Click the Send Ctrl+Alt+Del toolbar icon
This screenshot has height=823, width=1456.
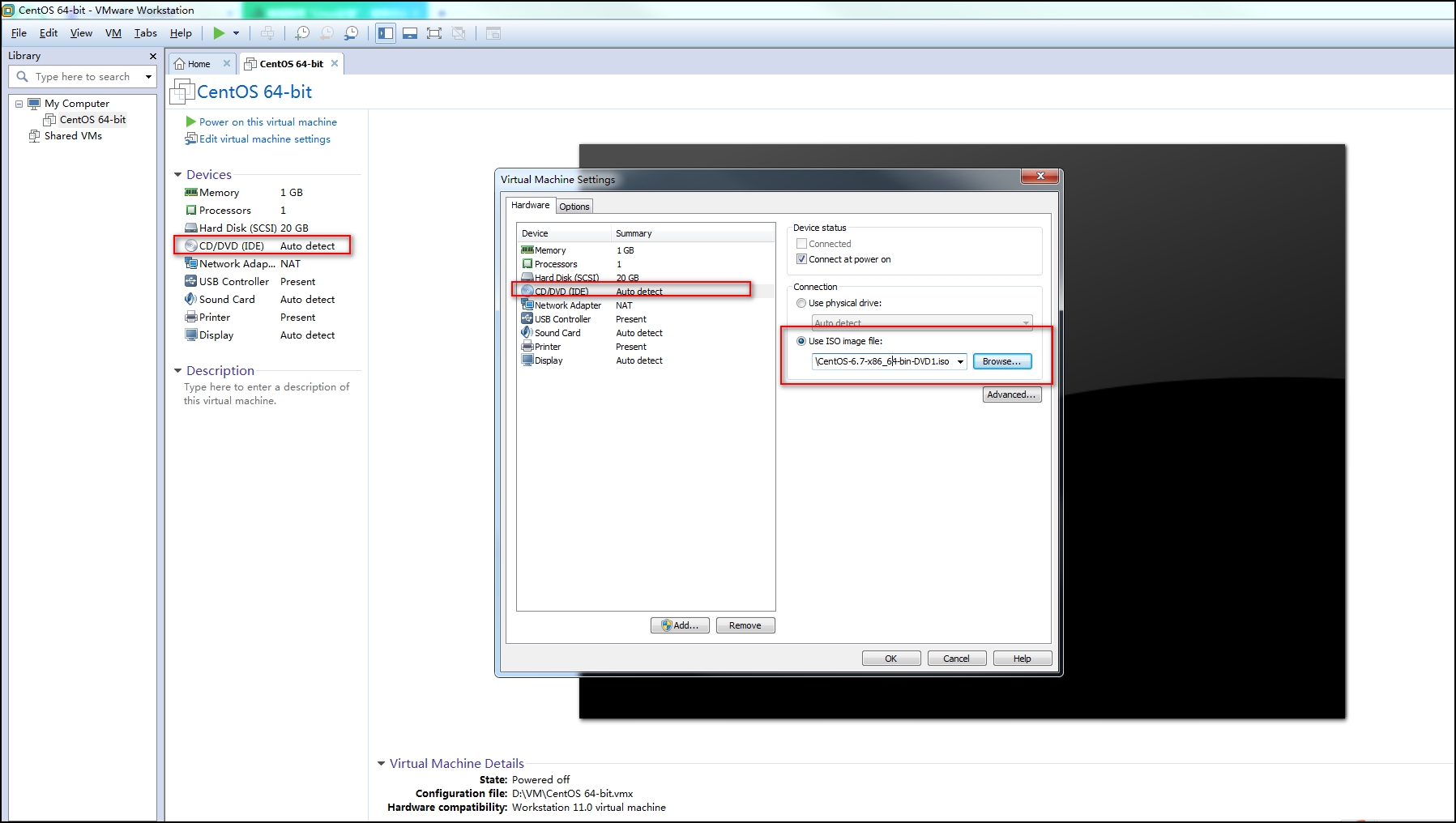pos(267,33)
